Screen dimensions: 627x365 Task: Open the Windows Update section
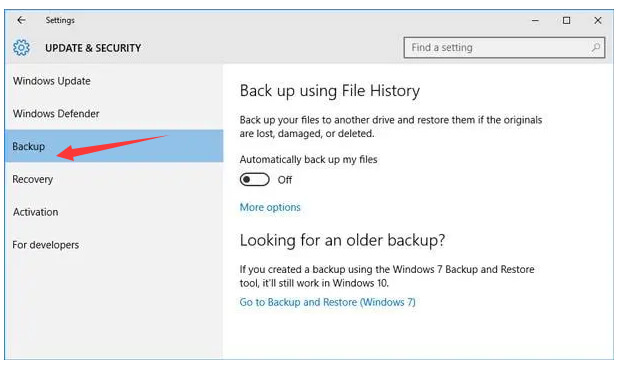click(x=114, y=81)
